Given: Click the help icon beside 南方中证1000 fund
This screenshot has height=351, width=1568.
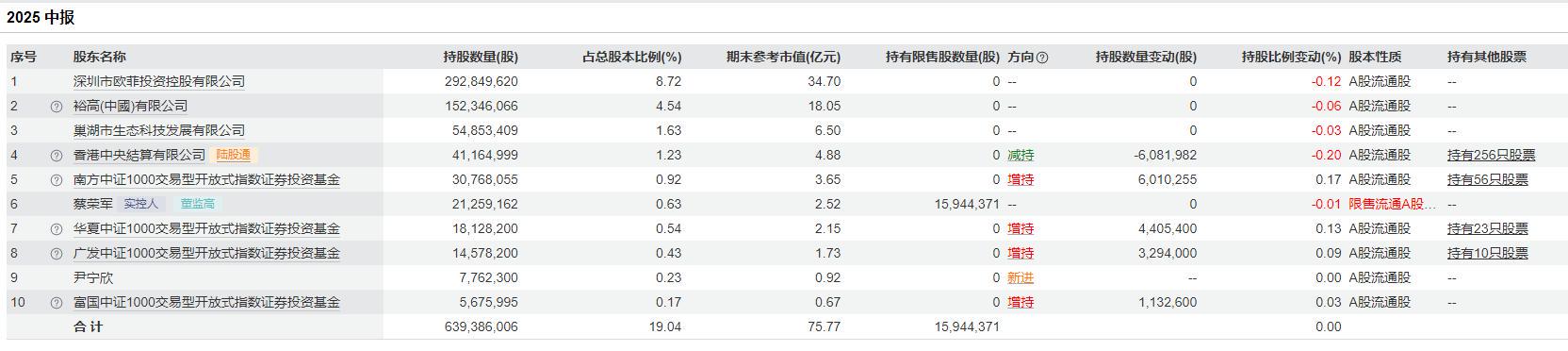Looking at the screenshot, I should [x=57, y=180].
